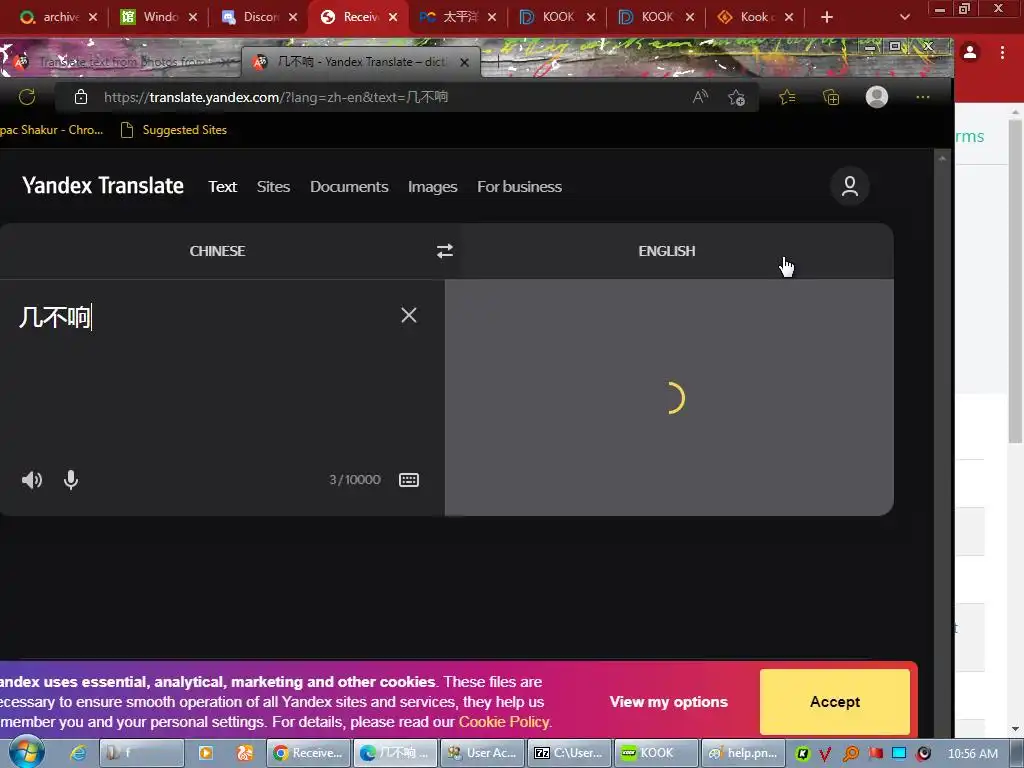The height and width of the screenshot is (768, 1024).
Task: Click the red V tray icon
Action: coord(825,754)
